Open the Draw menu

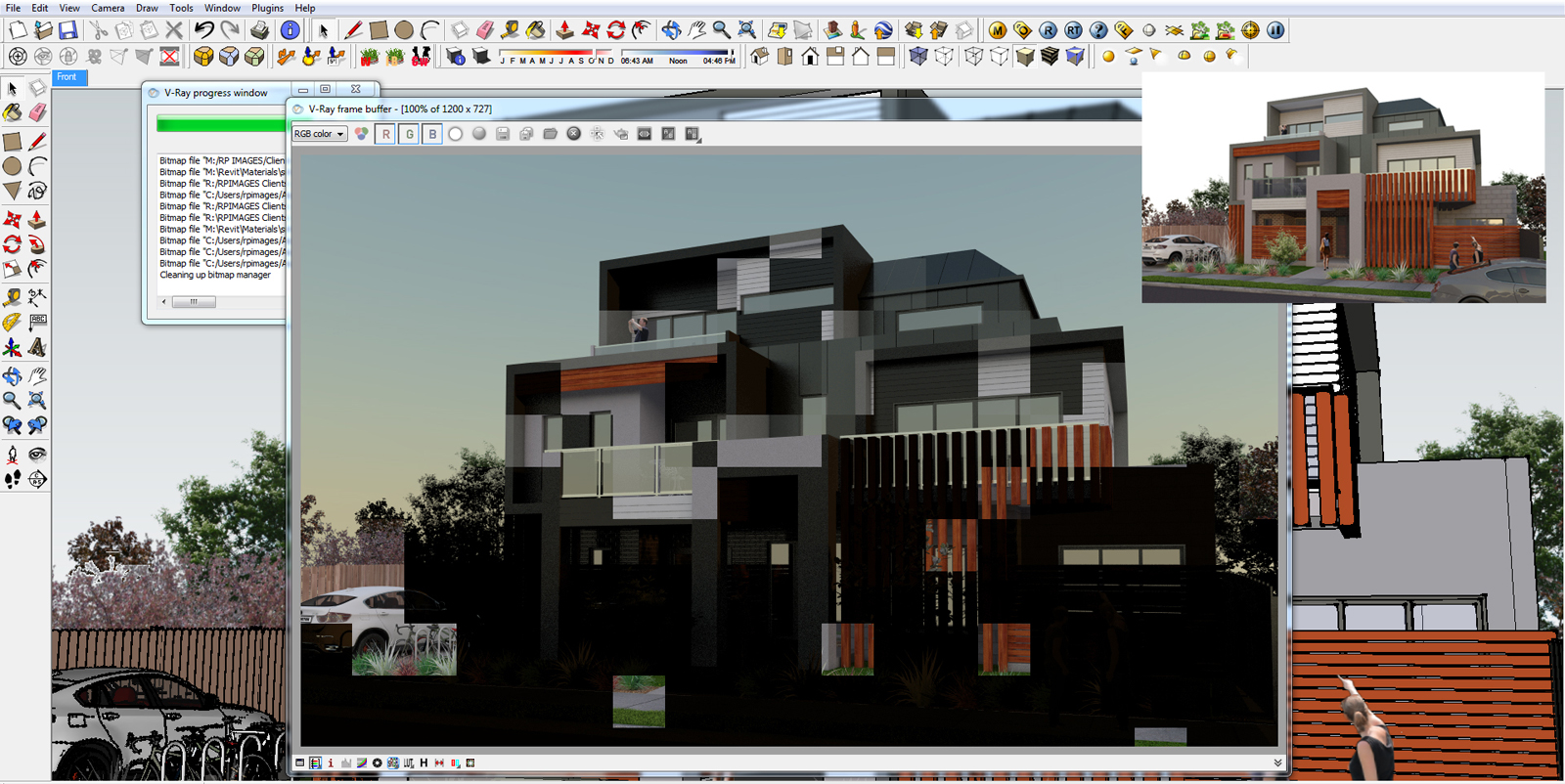click(147, 8)
